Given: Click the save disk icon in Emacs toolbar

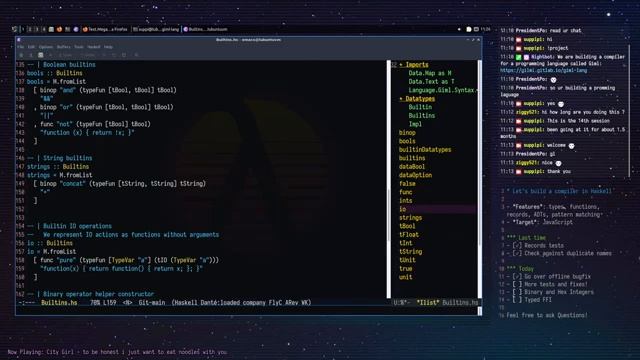Looking at the screenshot, I should 40,55.
